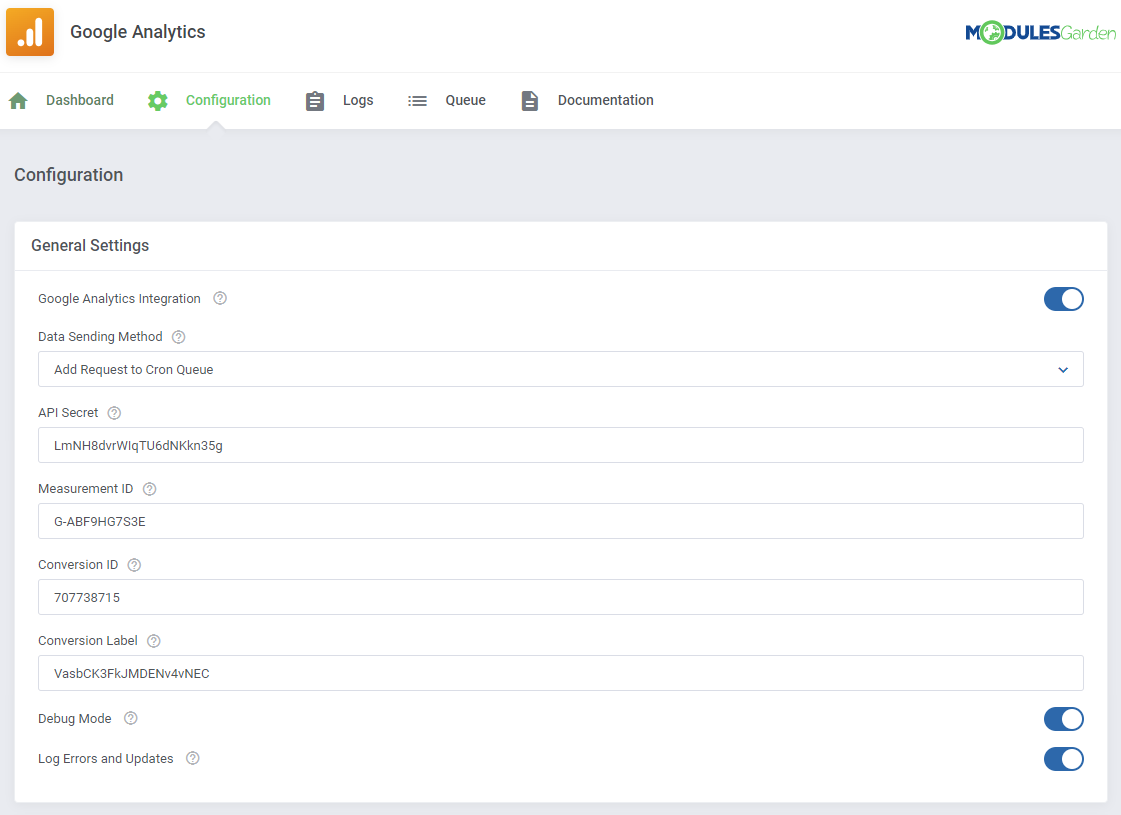This screenshot has width=1121, height=815.
Task: Go to the Dashboard tab
Action: pyautogui.click(x=79, y=100)
